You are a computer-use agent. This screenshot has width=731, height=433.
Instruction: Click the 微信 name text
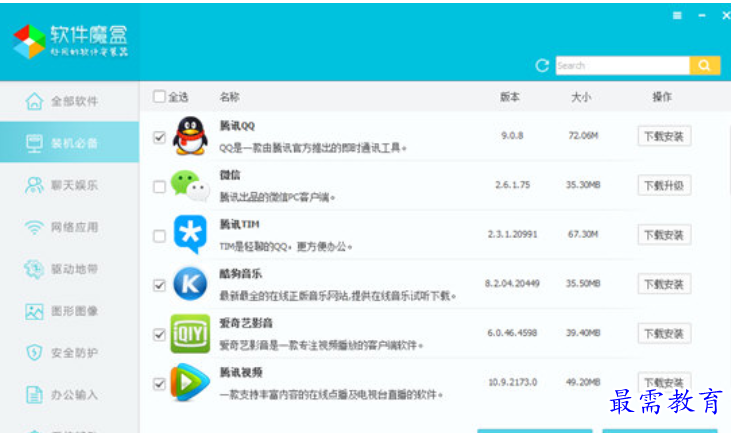point(230,175)
